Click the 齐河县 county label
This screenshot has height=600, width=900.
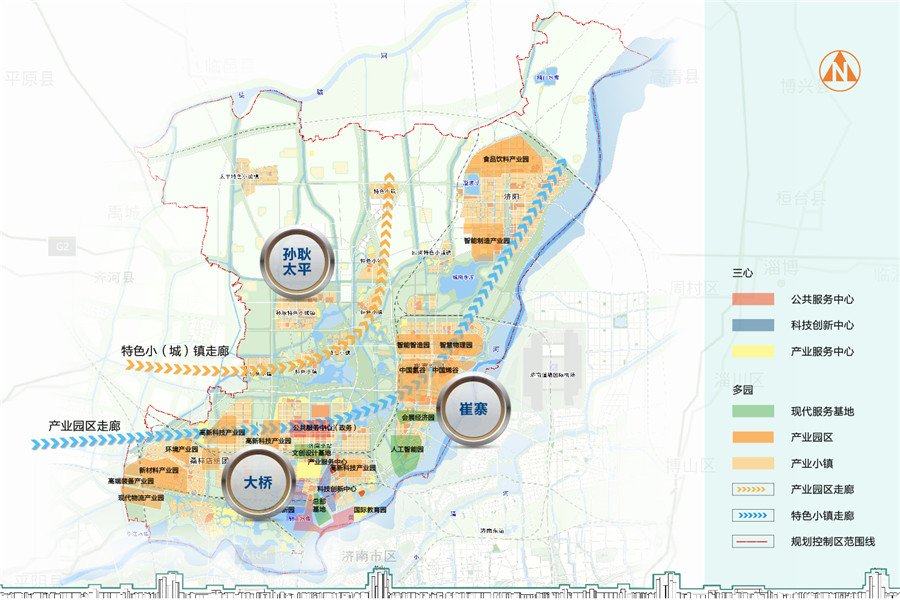(x=114, y=277)
